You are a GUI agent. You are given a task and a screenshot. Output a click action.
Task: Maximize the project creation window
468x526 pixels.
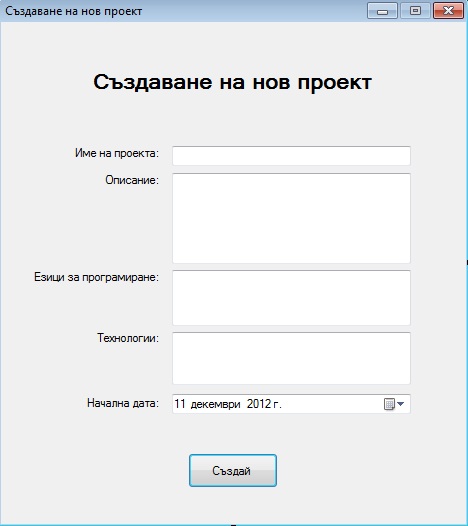415,11
